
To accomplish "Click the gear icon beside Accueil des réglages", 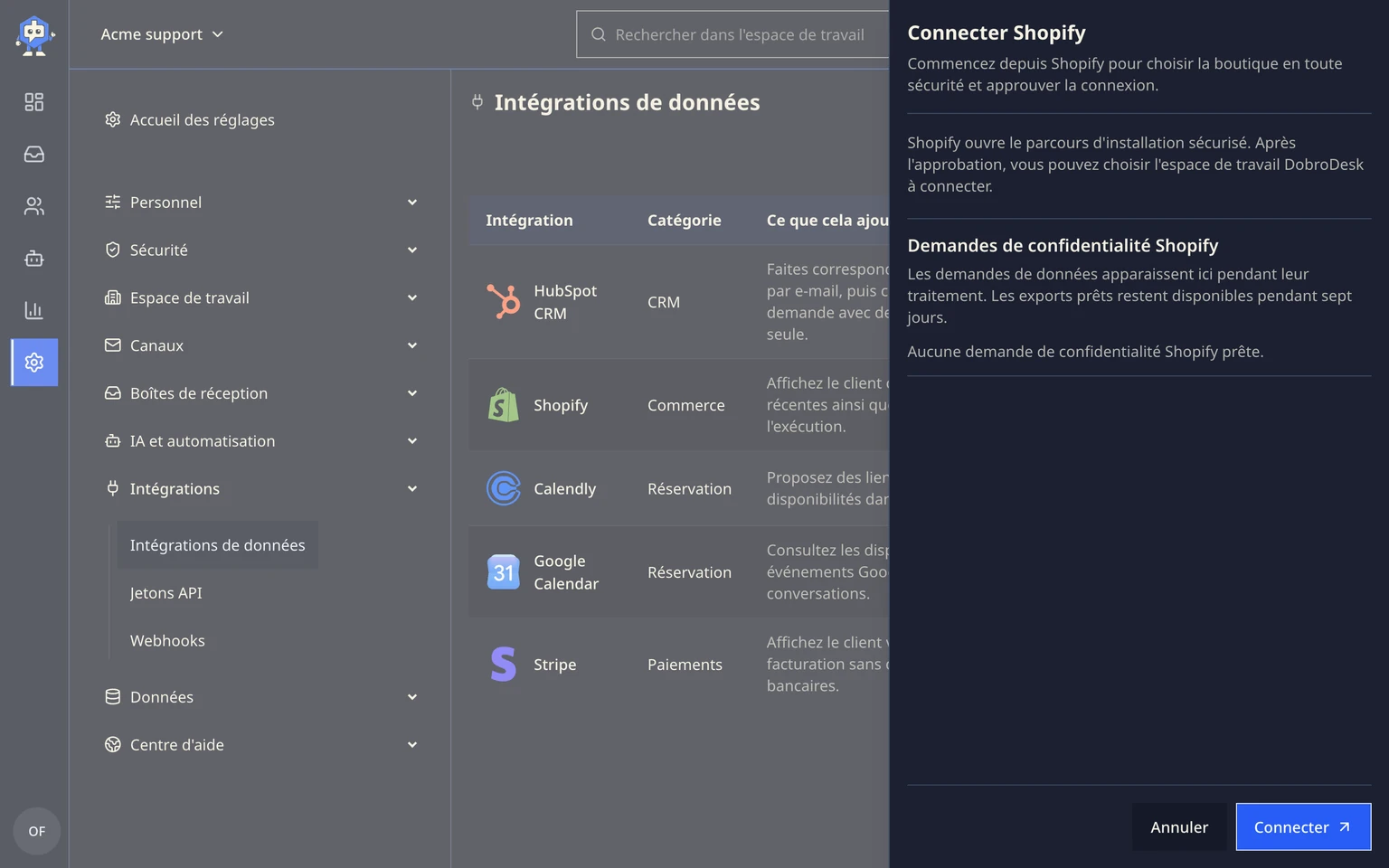I will pyautogui.click(x=113, y=119).
